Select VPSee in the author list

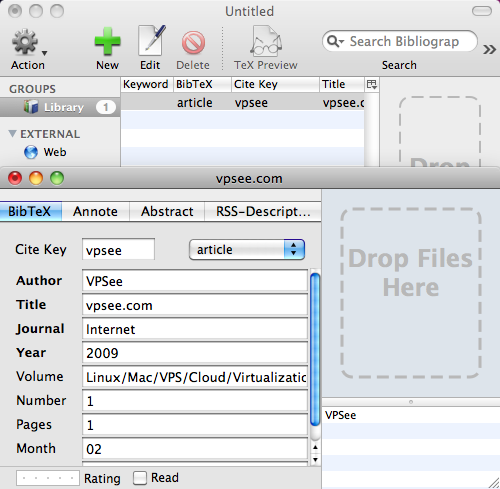point(411,415)
